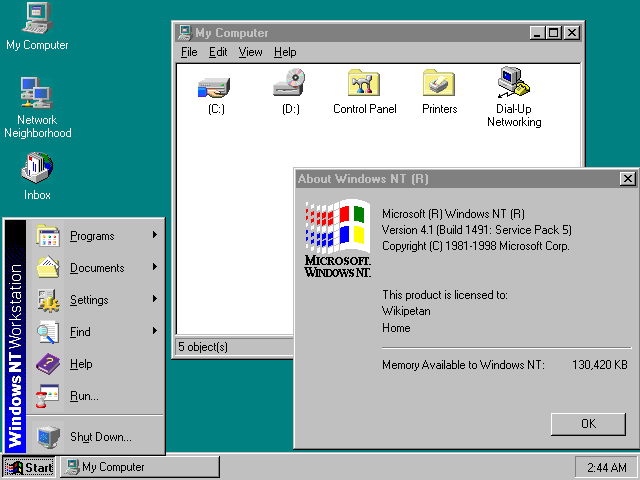The width and height of the screenshot is (640, 480).
Task: Choose Run... label in the Start menu
Action: (84, 396)
